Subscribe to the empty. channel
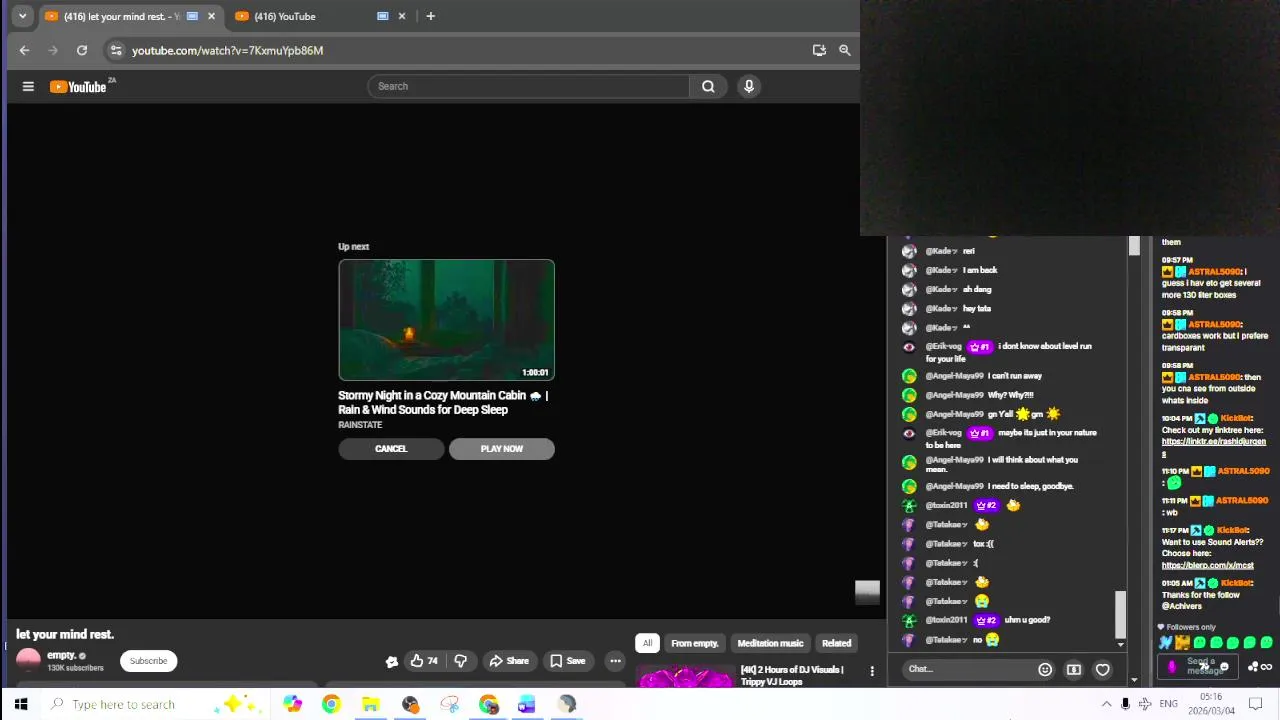 [x=148, y=661]
